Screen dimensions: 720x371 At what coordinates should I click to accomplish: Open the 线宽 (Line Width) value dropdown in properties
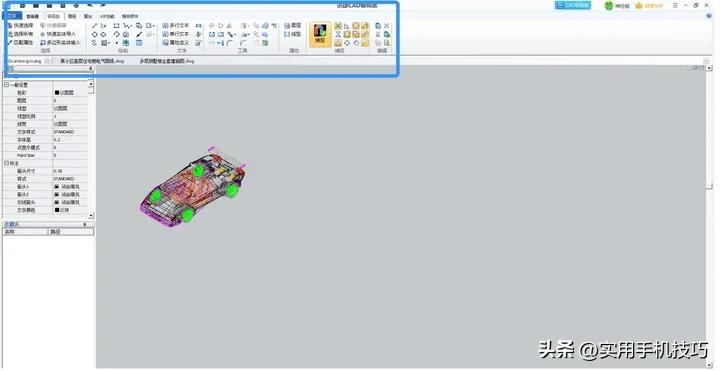pos(70,124)
